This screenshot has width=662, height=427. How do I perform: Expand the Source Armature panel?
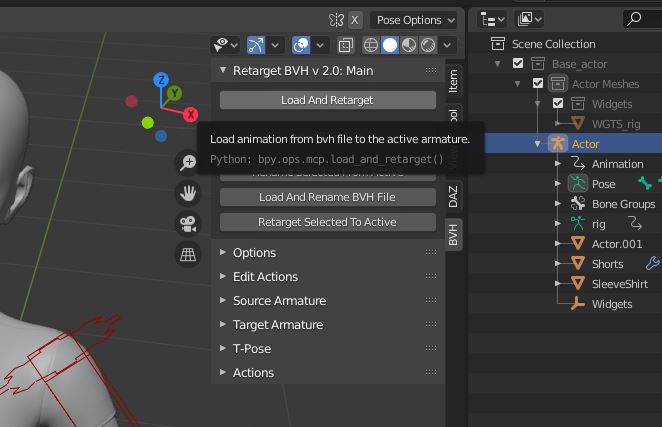223,301
